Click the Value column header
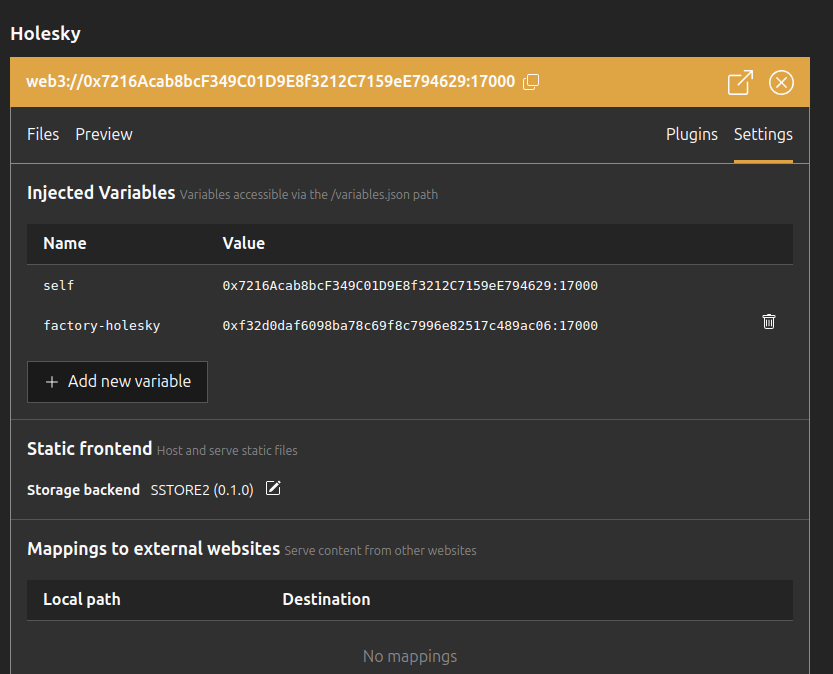The width and height of the screenshot is (833, 674). 244,243
